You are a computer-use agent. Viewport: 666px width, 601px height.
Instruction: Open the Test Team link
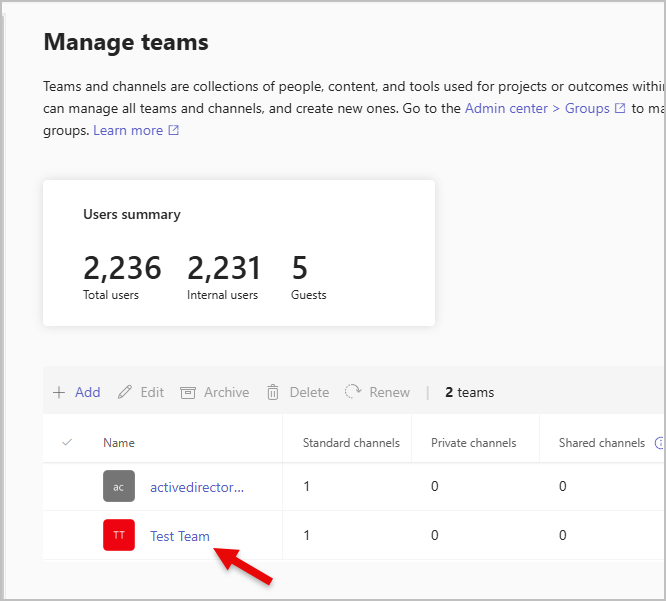(180, 536)
